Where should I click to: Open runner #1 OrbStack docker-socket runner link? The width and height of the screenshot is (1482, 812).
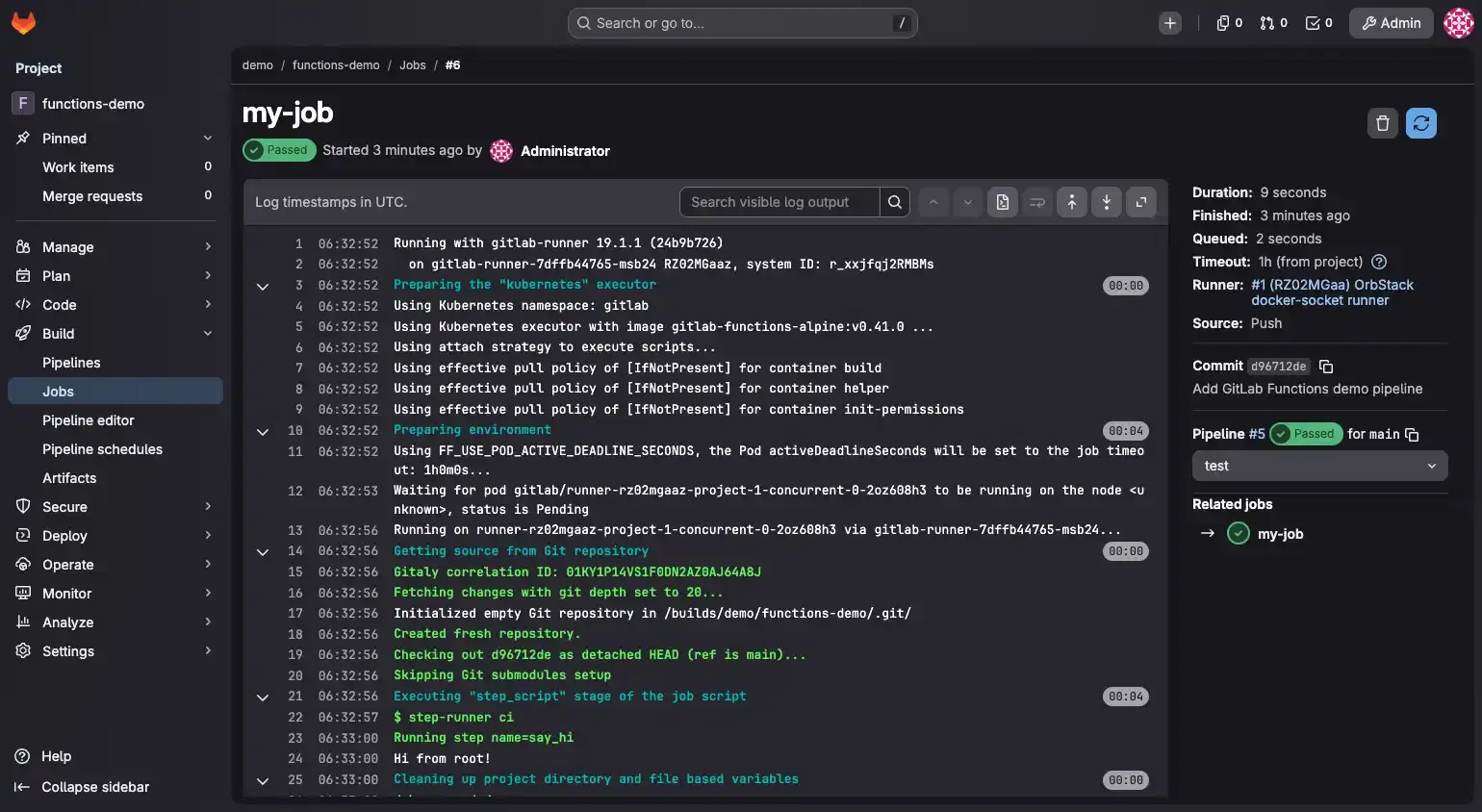(x=1332, y=292)
